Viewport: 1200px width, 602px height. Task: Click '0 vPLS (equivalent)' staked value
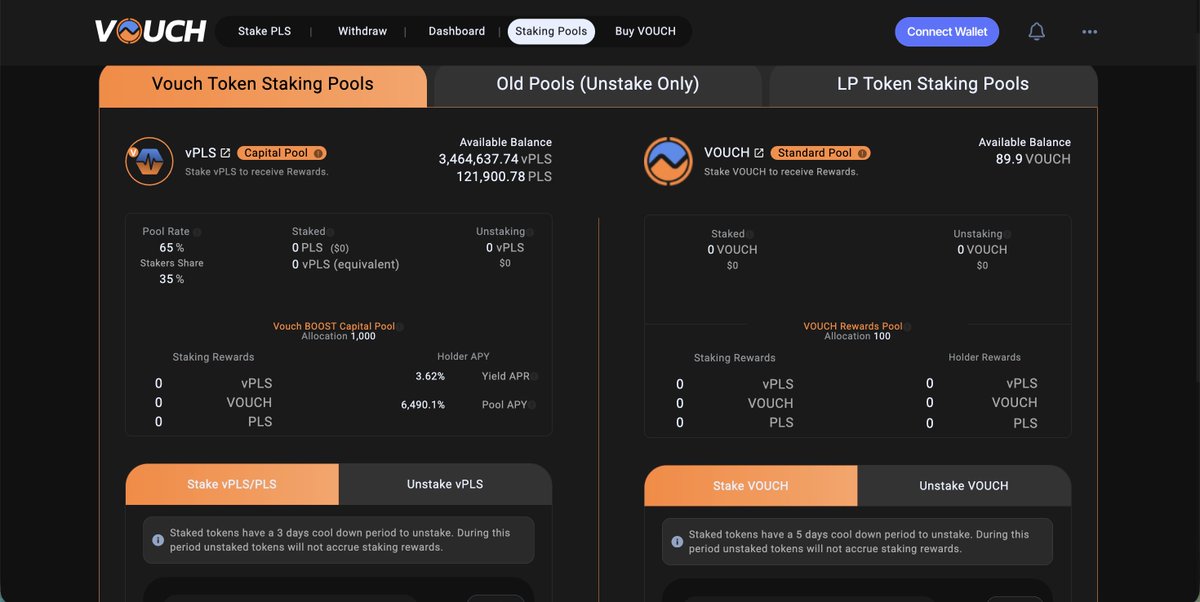pyautogui.click(x=345, y=265)
